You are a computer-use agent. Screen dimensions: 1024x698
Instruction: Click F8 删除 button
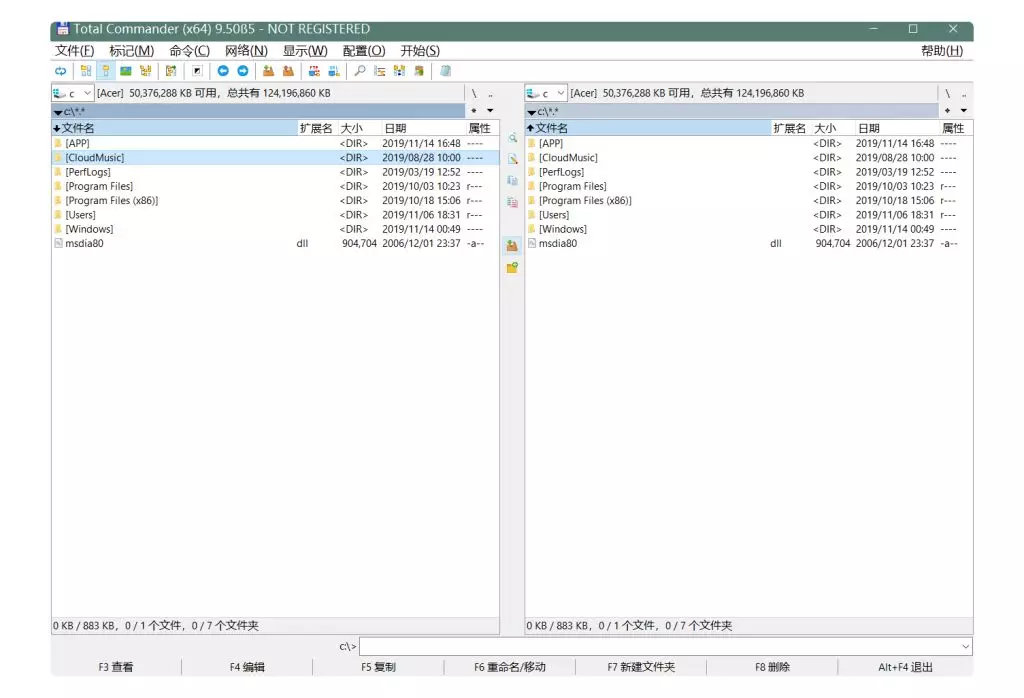coord(773,667)
